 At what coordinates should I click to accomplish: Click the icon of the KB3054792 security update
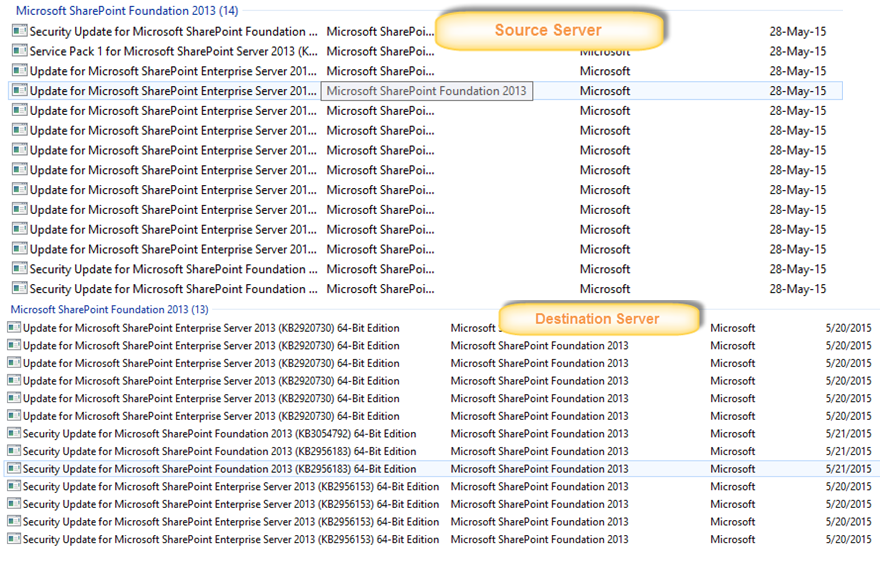click(14, 434)
